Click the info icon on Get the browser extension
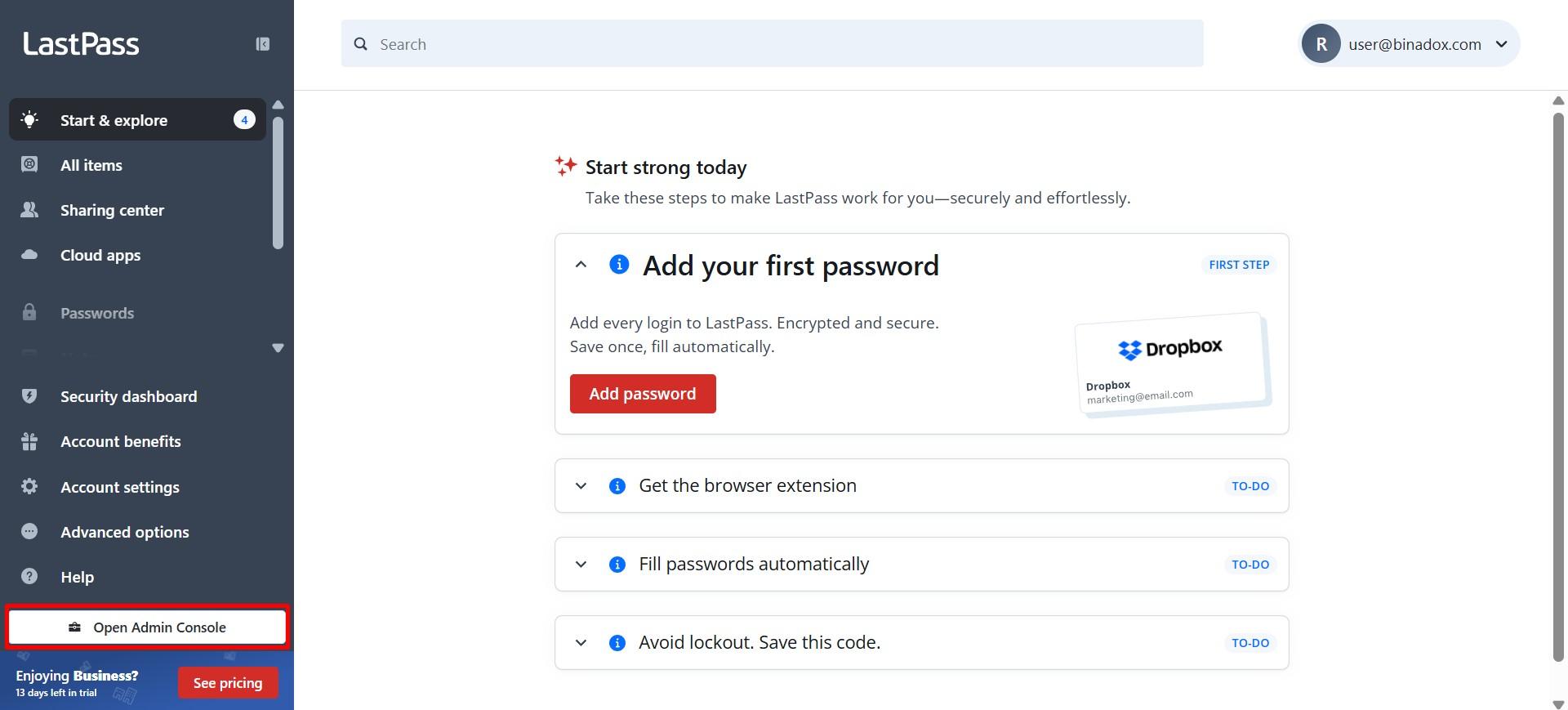 tap(618, 485)
